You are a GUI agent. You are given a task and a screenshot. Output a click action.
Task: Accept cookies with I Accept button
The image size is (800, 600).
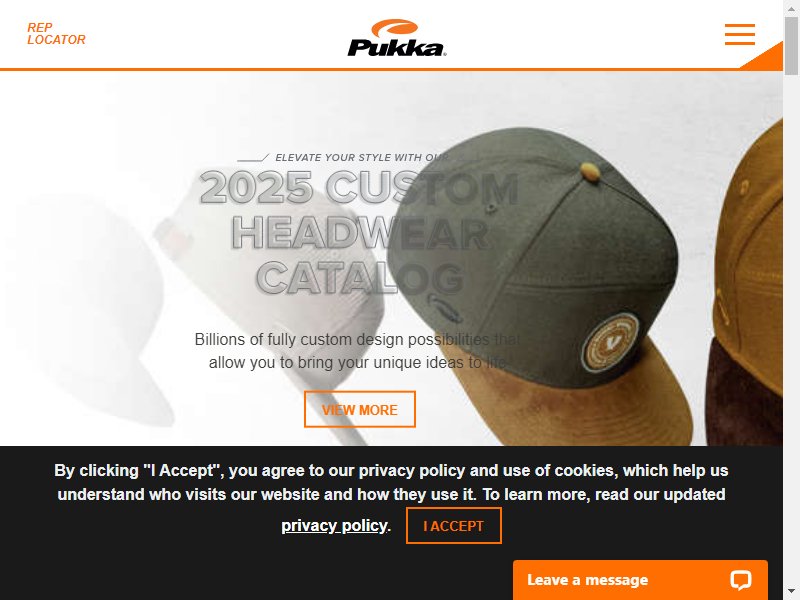pyautogui.click(x=454, y=526)
